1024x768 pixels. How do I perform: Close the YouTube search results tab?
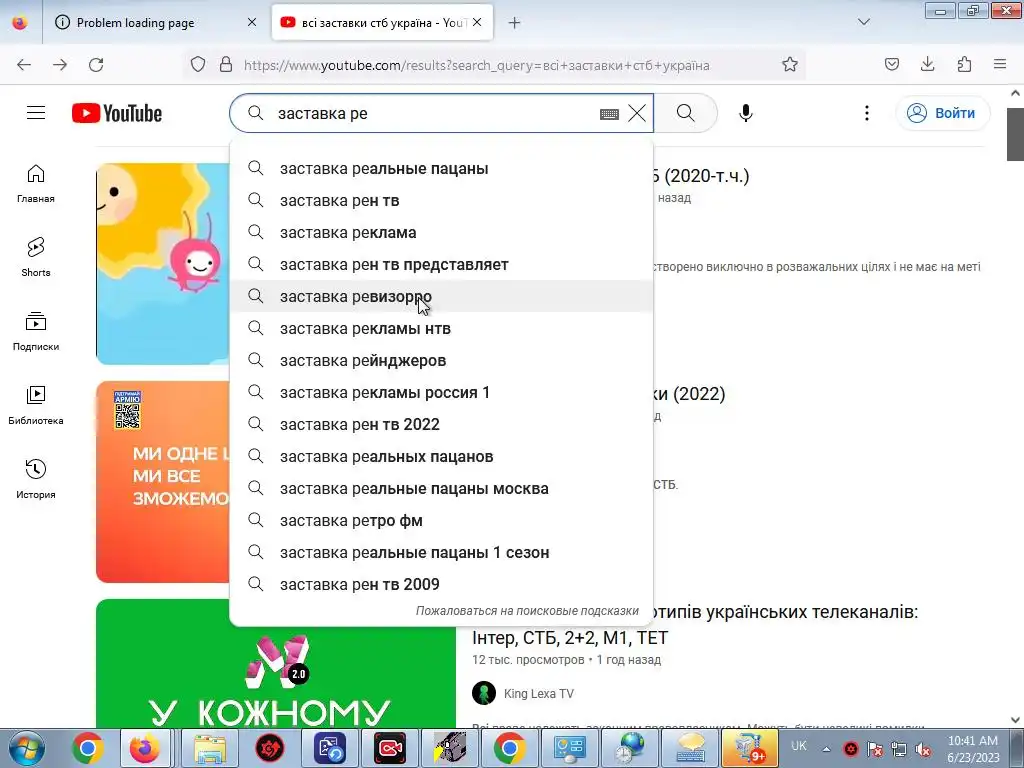[x=477, y=23]
